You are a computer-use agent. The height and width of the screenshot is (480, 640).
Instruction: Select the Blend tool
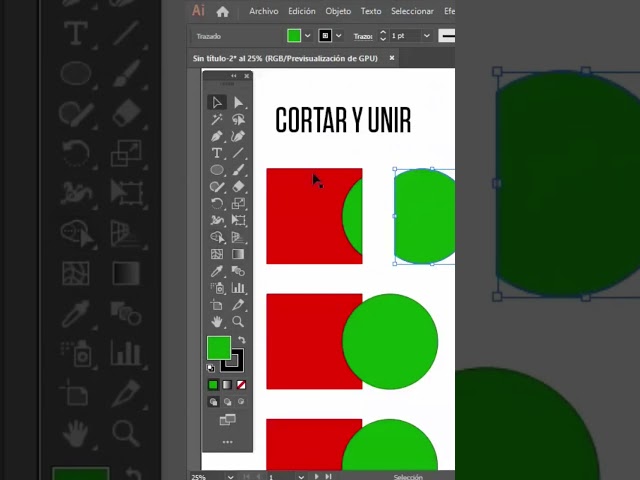(x=238, y=271)
